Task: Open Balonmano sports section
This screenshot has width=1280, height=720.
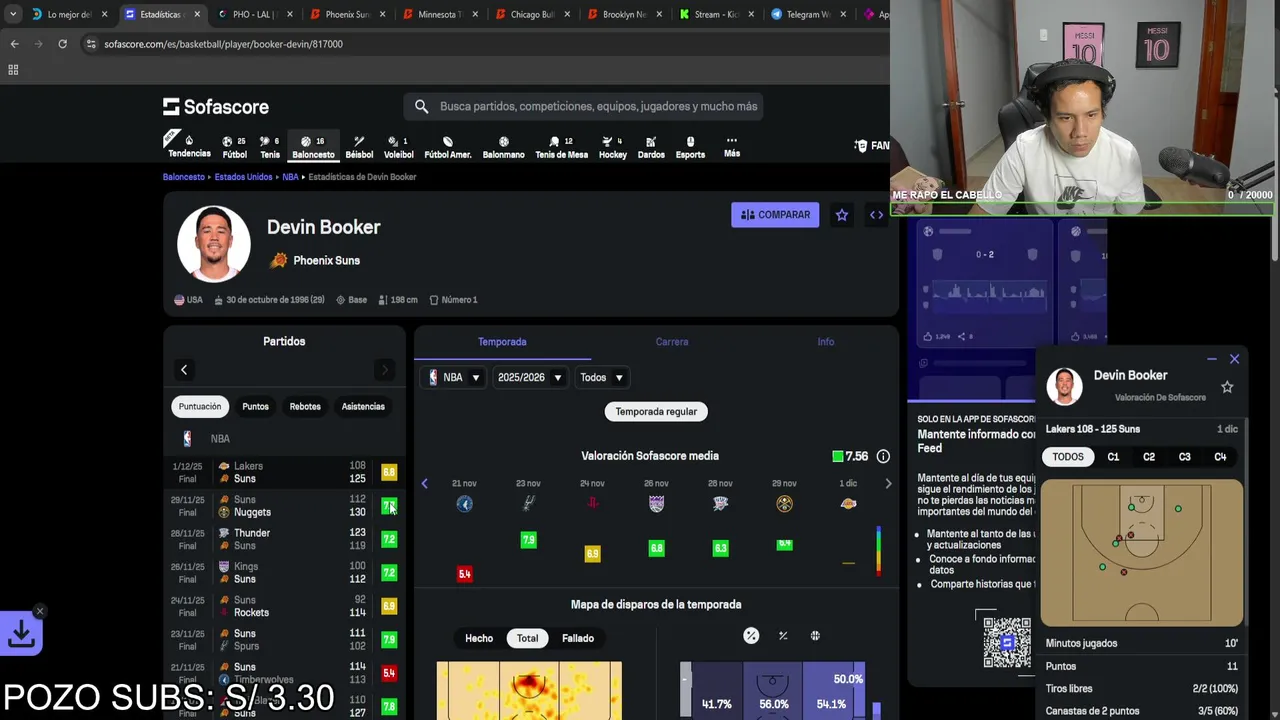Action: [503, 147]
